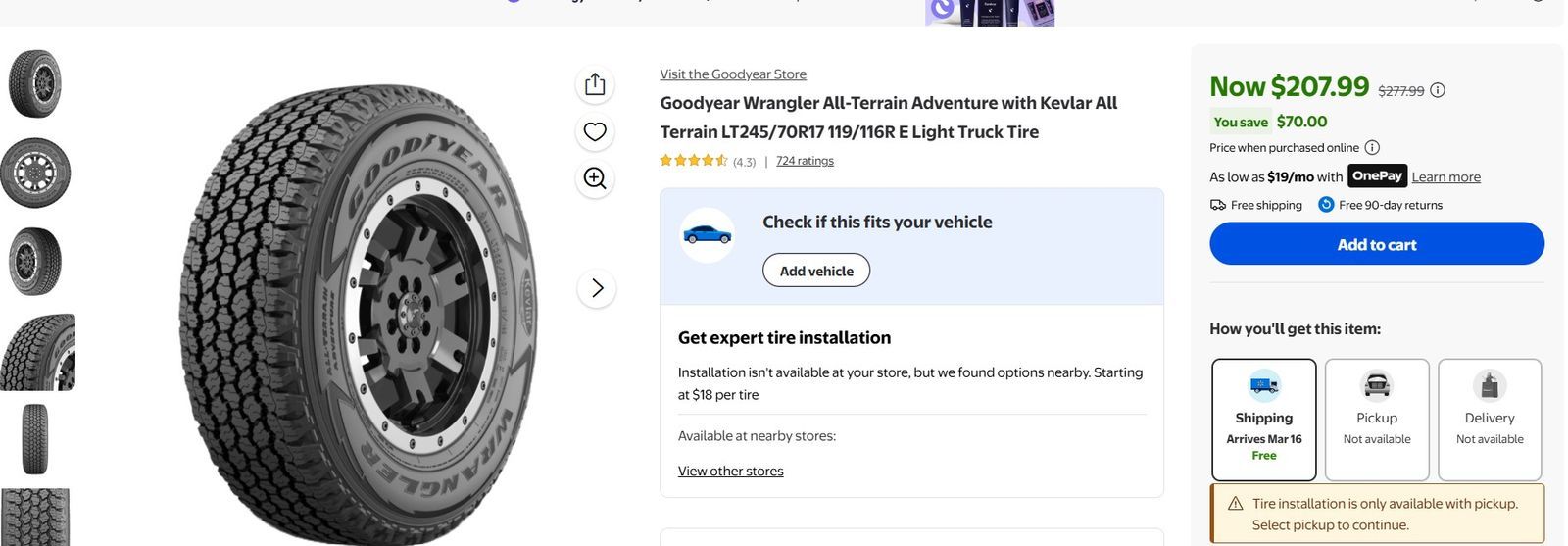
Task: Click Learn more about OnePay
Action: tap(1445, 177)
